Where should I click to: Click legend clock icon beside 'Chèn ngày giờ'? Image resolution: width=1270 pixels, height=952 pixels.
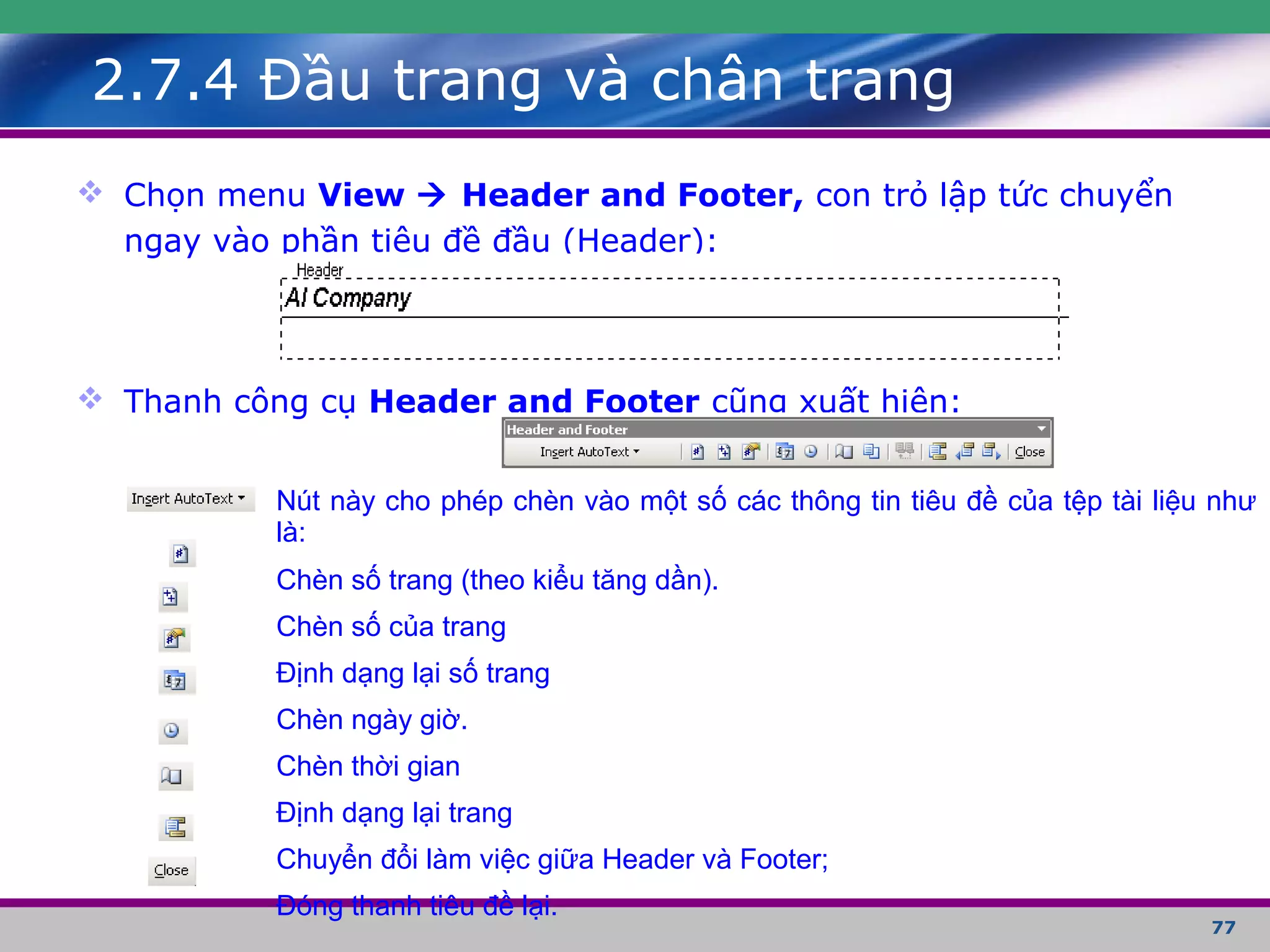click(x=172, y=730)
